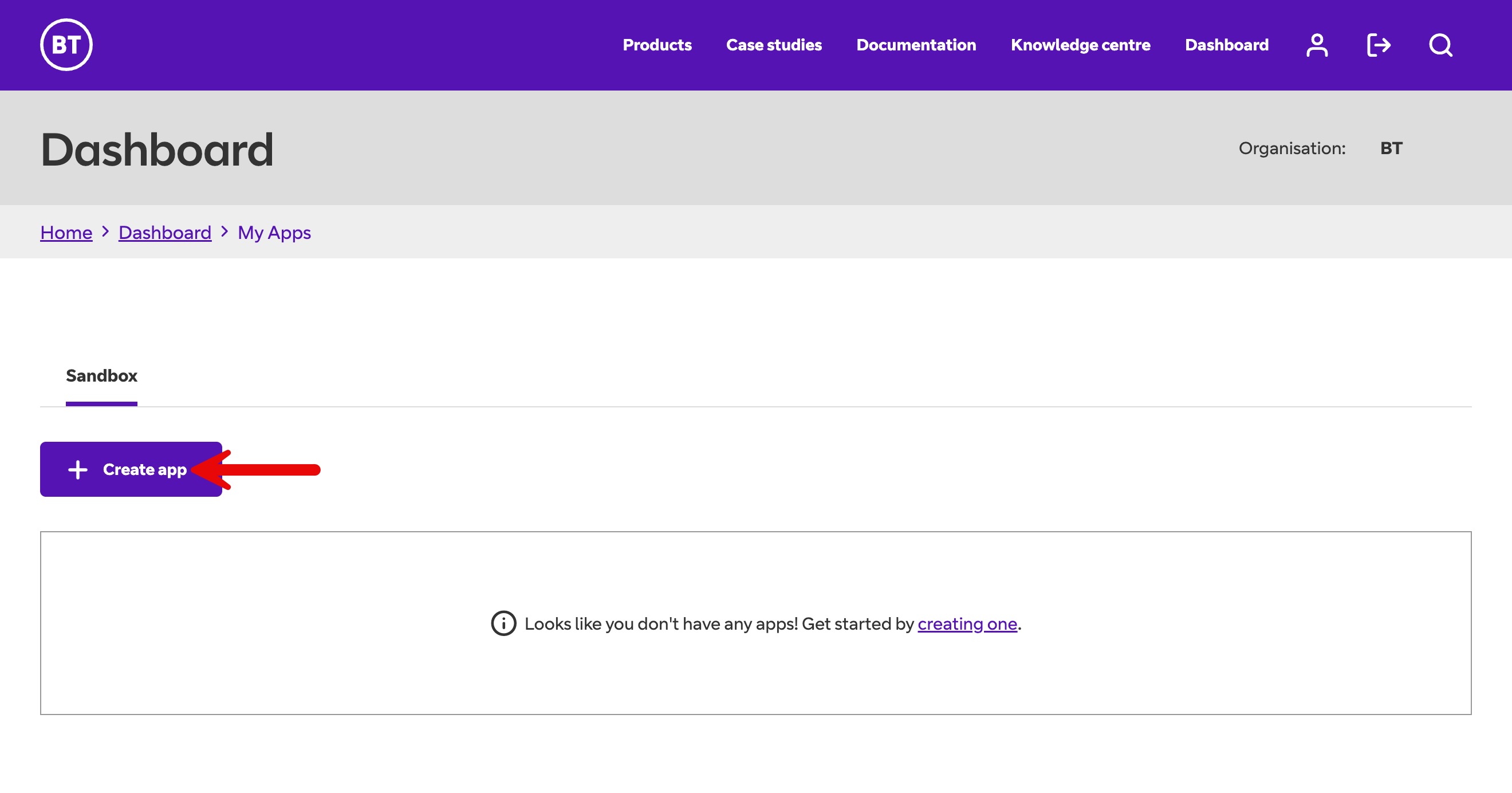Image resolution: width=1512 pixels, height=793 pixels.
Task: Go to Case studies
Action: (774, 45)
